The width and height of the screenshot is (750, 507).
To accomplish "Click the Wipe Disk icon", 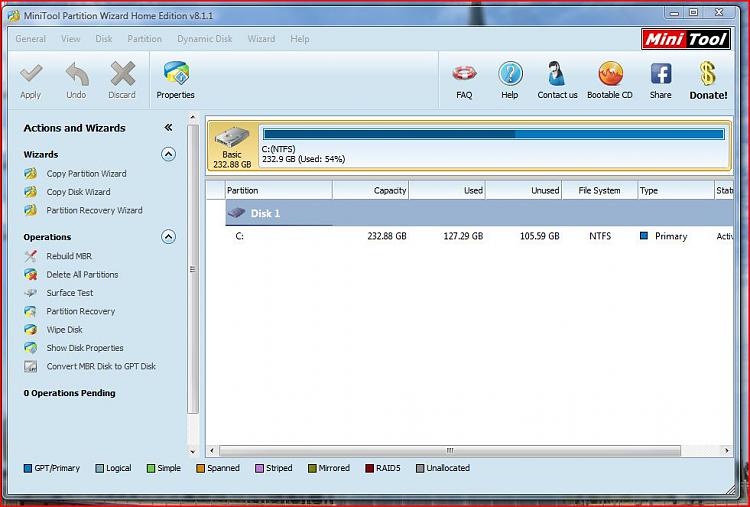I will (x=31, y=330).
